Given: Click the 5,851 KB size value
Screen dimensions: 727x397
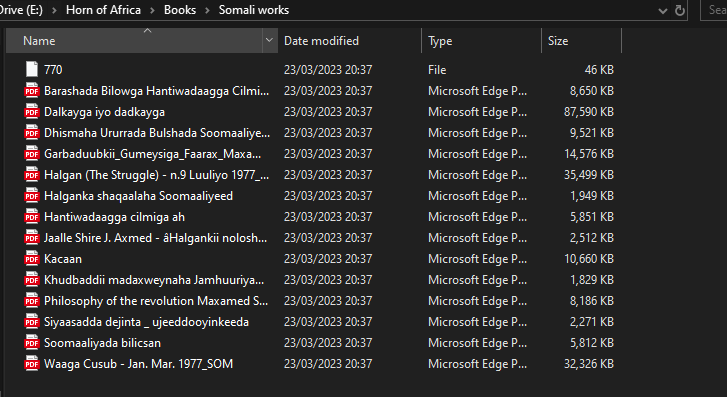Looking at the screenshot, I should 592,217.
